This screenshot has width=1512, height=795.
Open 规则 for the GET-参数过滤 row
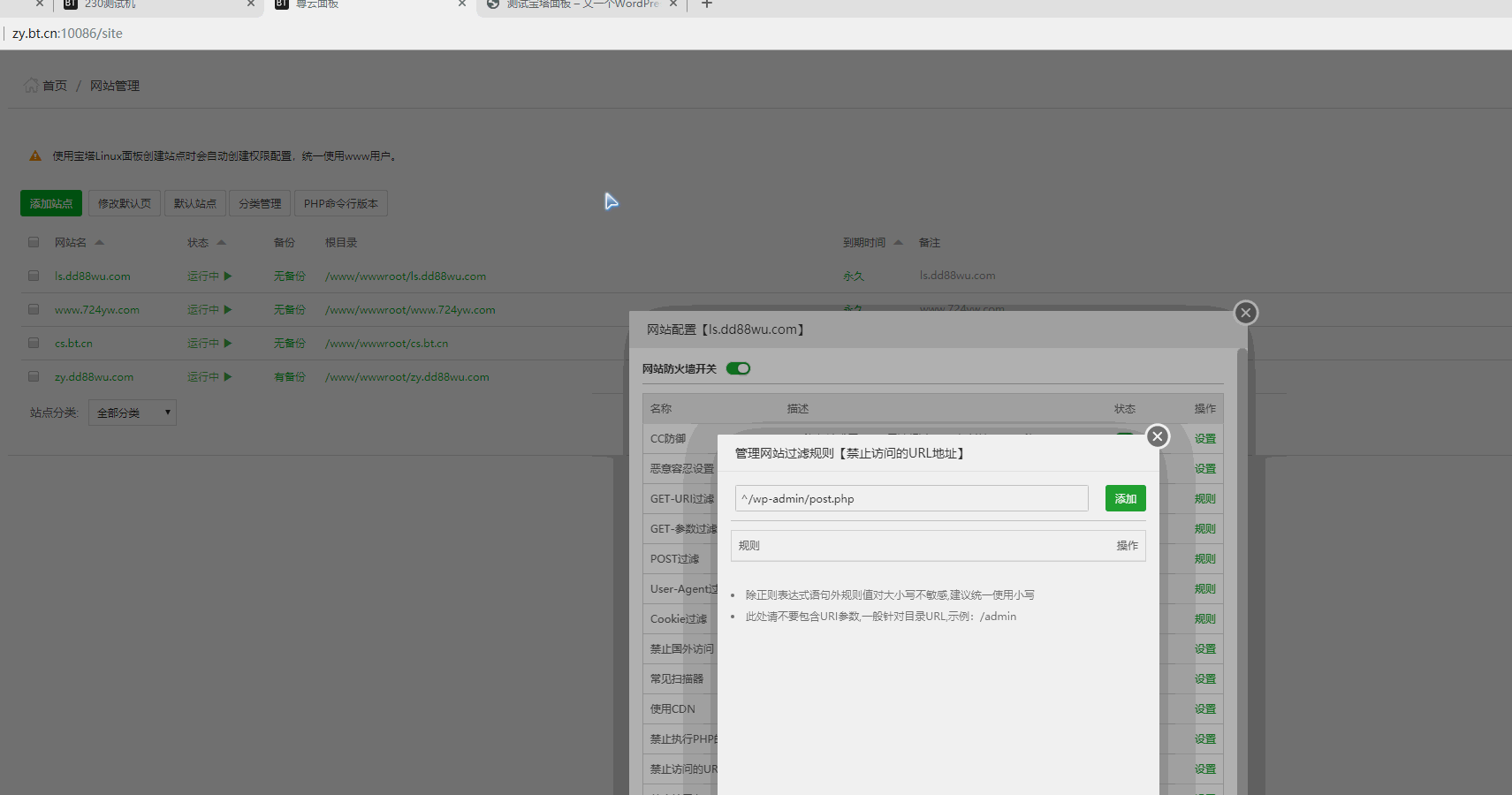[1205, 529]
